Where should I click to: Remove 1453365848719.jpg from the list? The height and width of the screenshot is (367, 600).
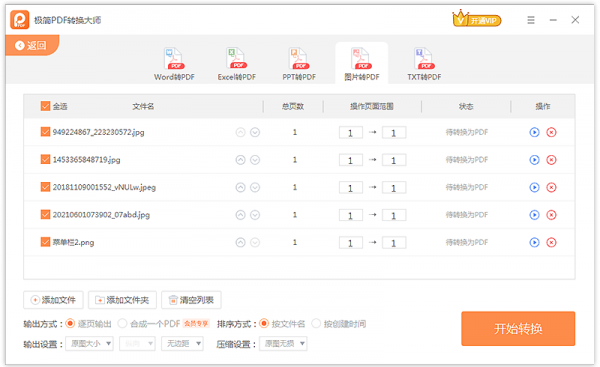tap(551, 160)
